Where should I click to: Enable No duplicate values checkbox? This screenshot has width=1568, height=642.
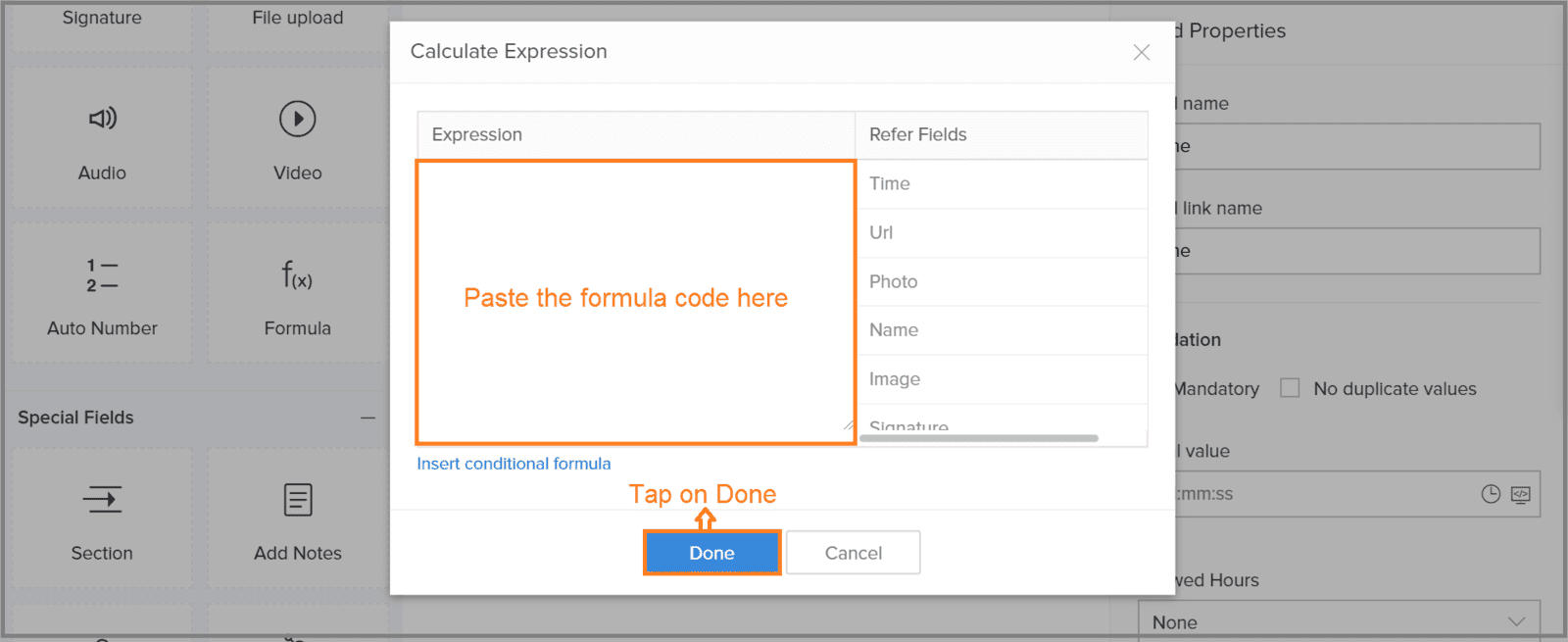(1290, 388)
